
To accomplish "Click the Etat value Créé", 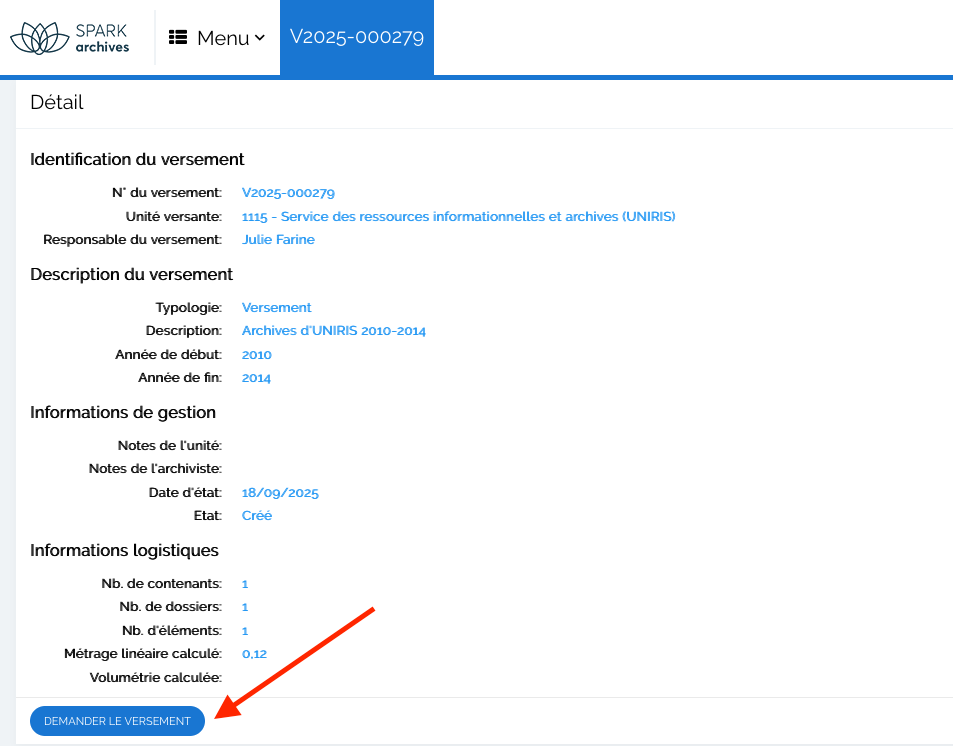I will 257,516.
